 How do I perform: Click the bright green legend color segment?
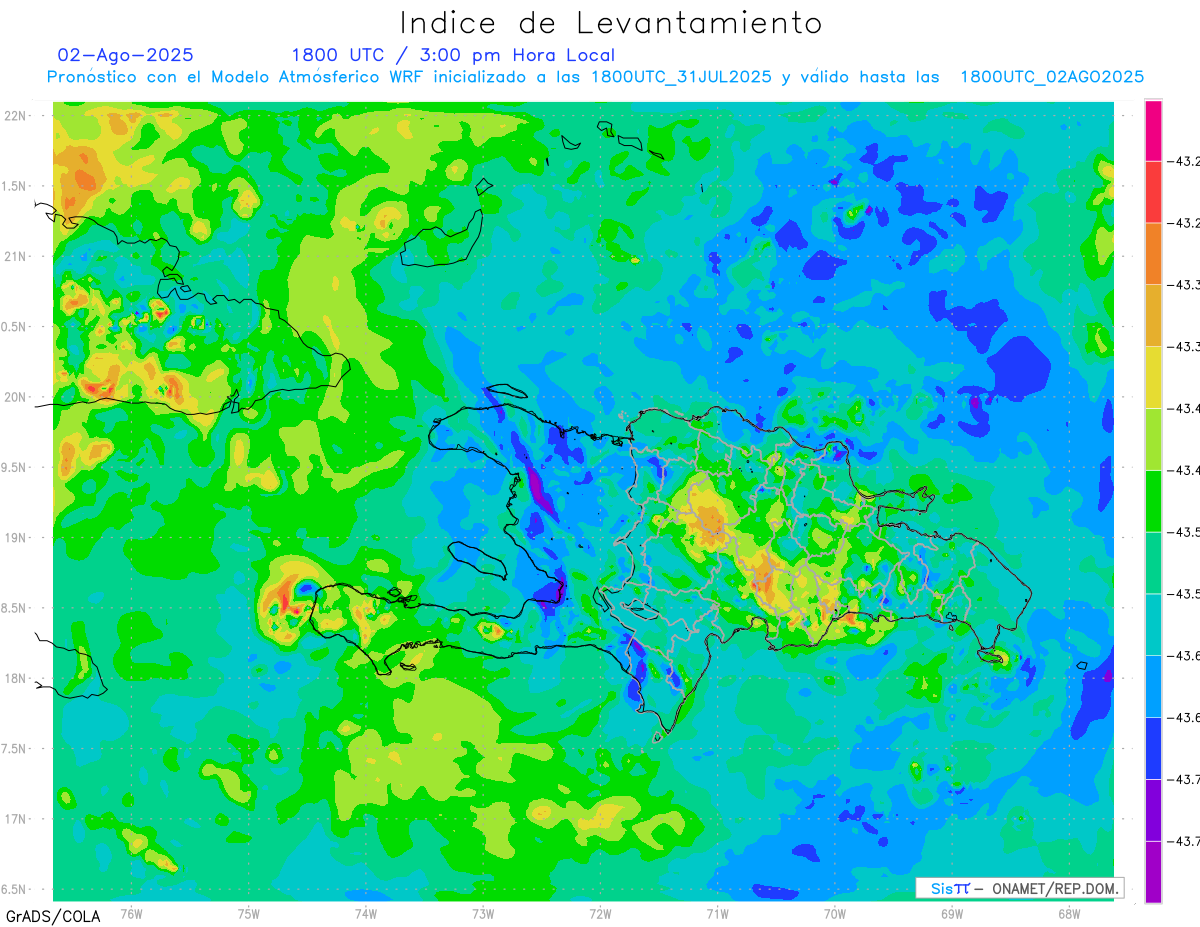click(1153, 500)
